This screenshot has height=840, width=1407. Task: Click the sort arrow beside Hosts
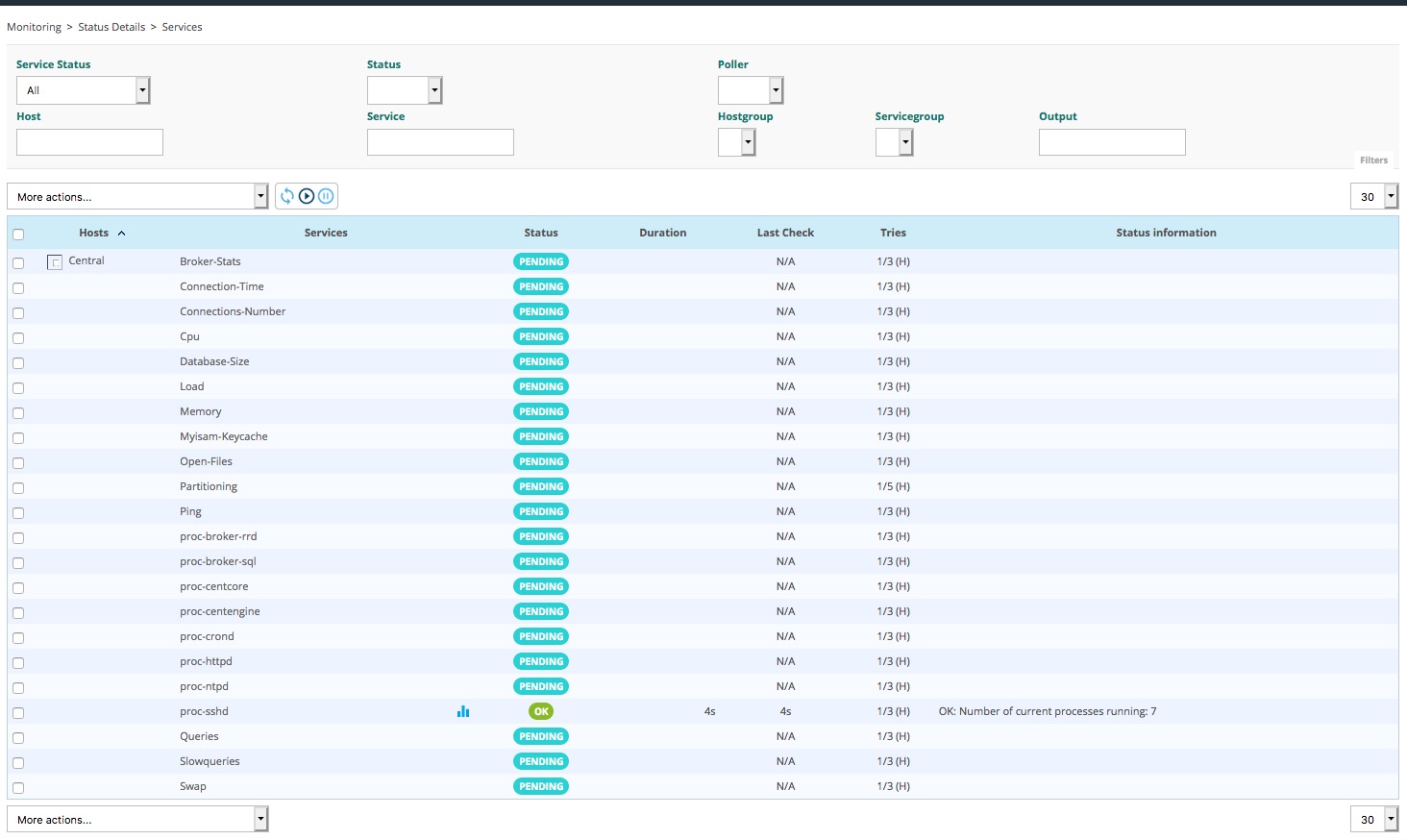click(x=122, y=234)
